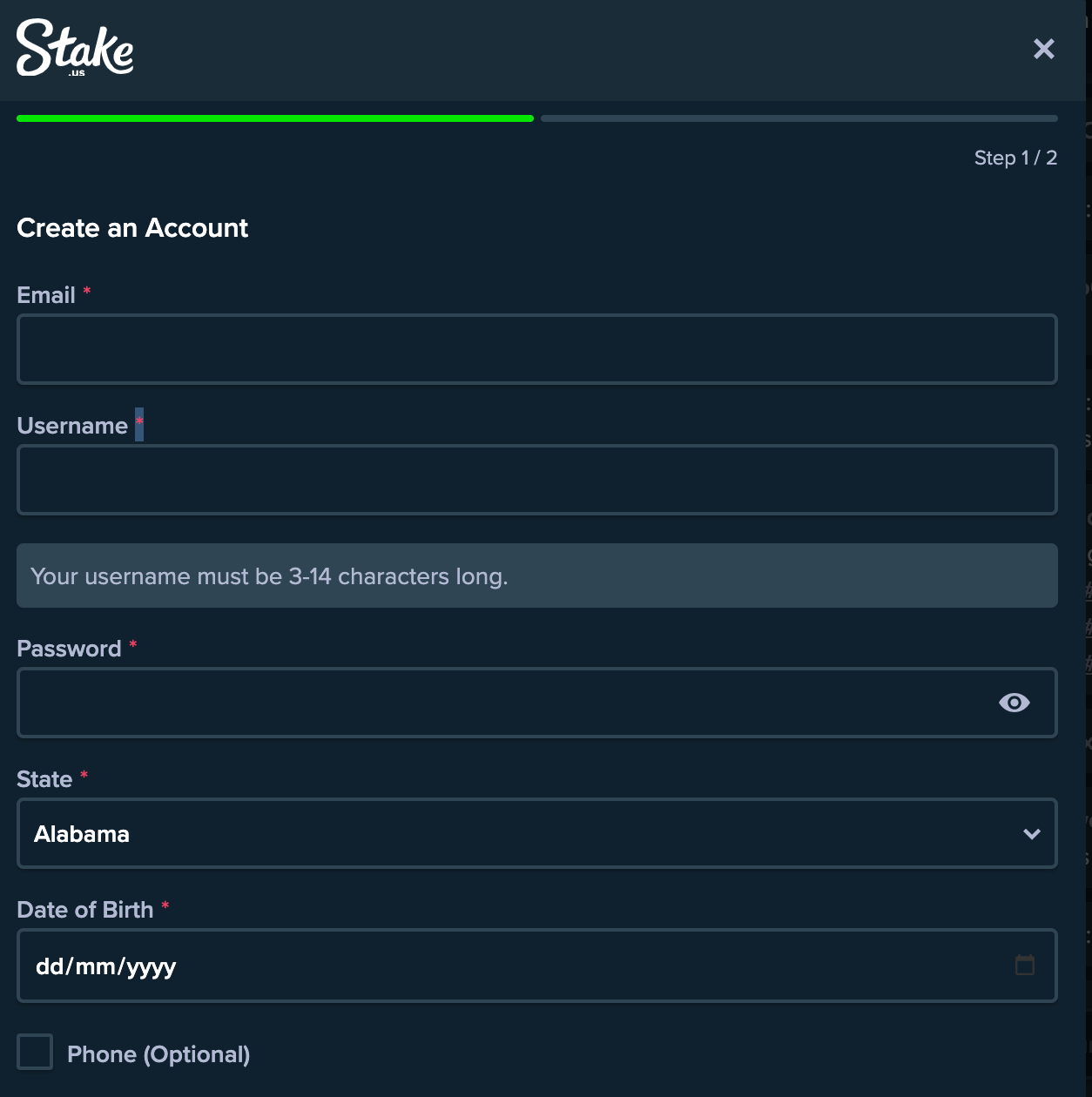Click the Step 1 / 2 indicator
Image resolution: width=1092 pixels, height=1097 pixels.
point(1014,158)
